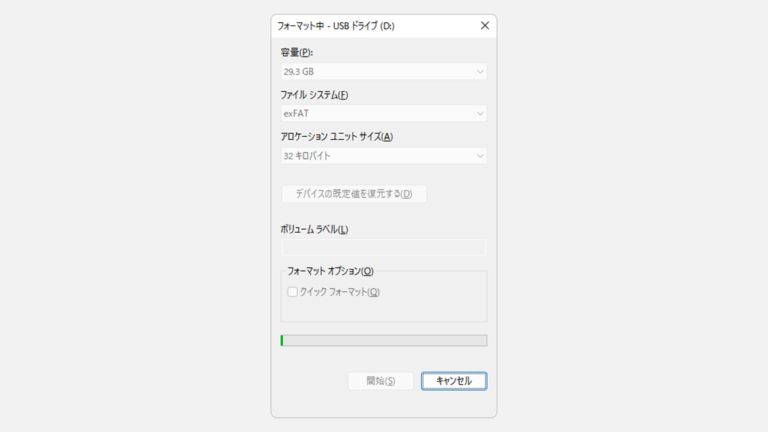This screenshot has height=432, width=768.
Task: Click the green format progress bar
Action: click(383, 340)
